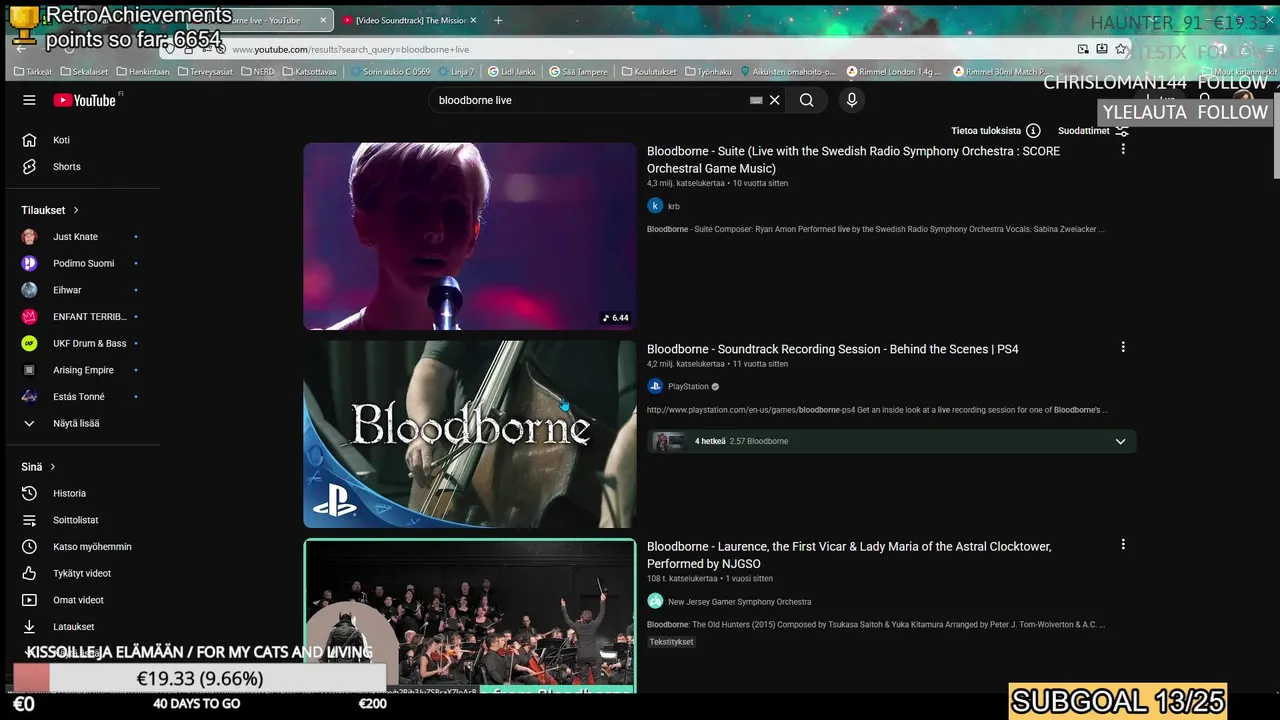
Task: Open more options for Bloodborne Suite video
Action: [1123, 149]
